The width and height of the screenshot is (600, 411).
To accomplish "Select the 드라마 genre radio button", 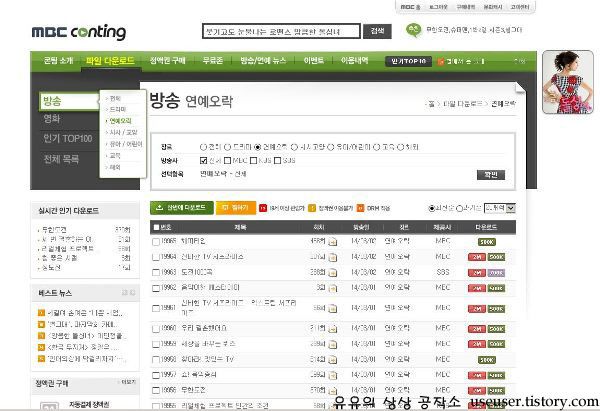I will pos(227,147).
